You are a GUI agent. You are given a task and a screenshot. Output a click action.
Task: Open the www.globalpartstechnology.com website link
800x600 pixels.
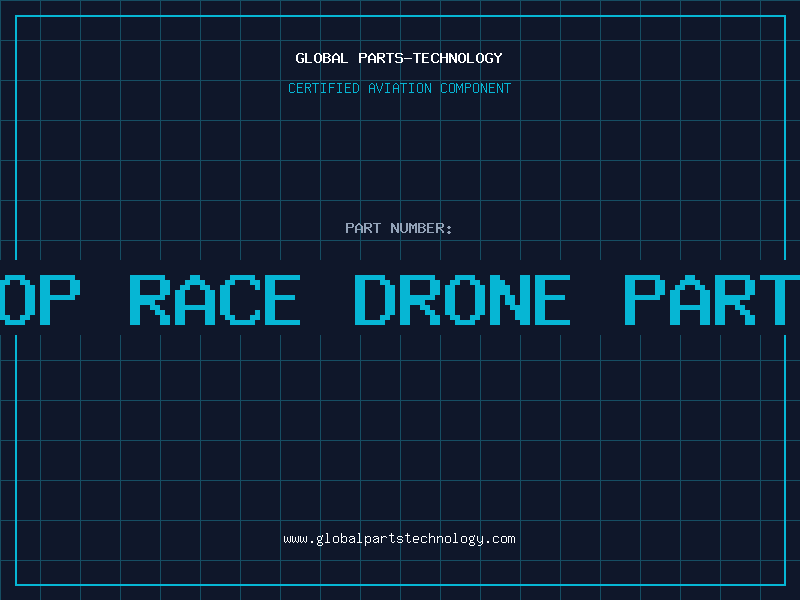[399, 538]
